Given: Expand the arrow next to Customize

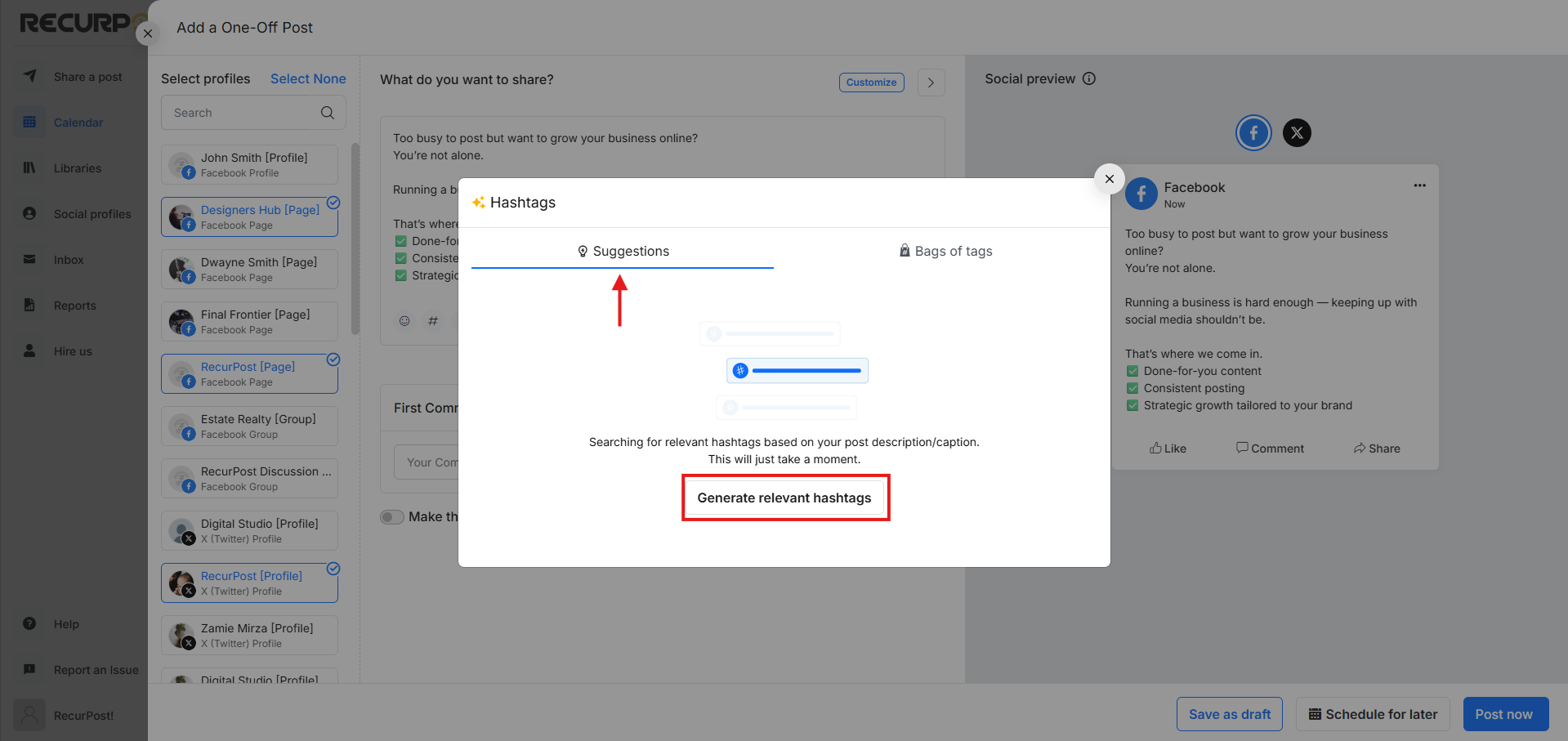Looking at the screenshot, I should coord(931,83).
